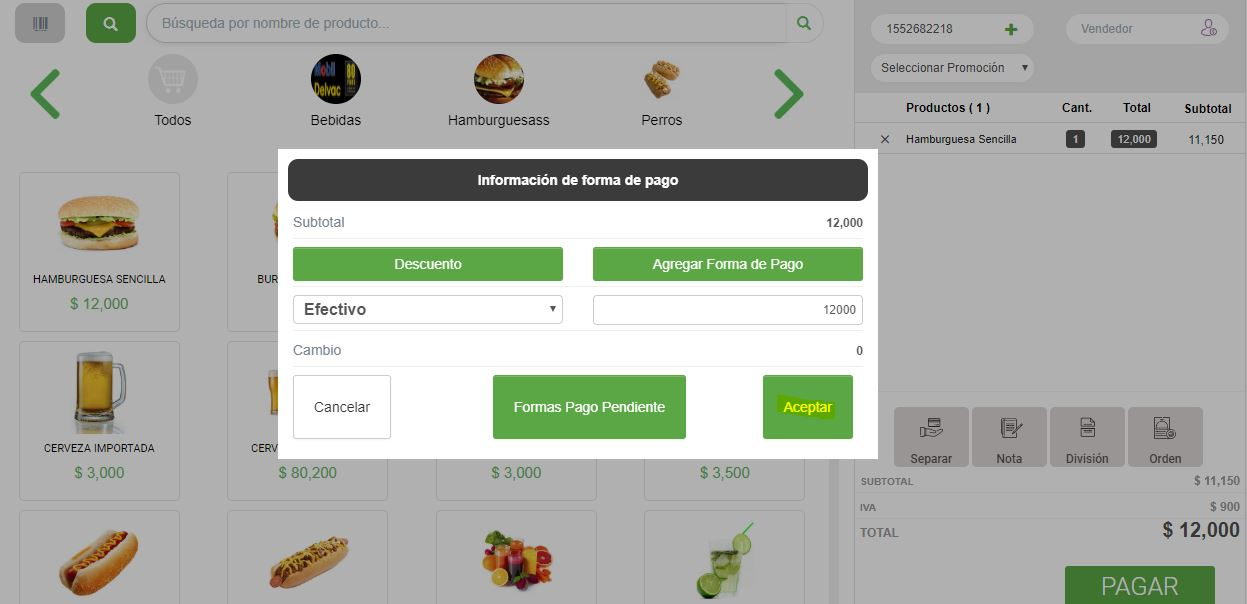
Task: Cancel the payment dialog
Action: 342,407
